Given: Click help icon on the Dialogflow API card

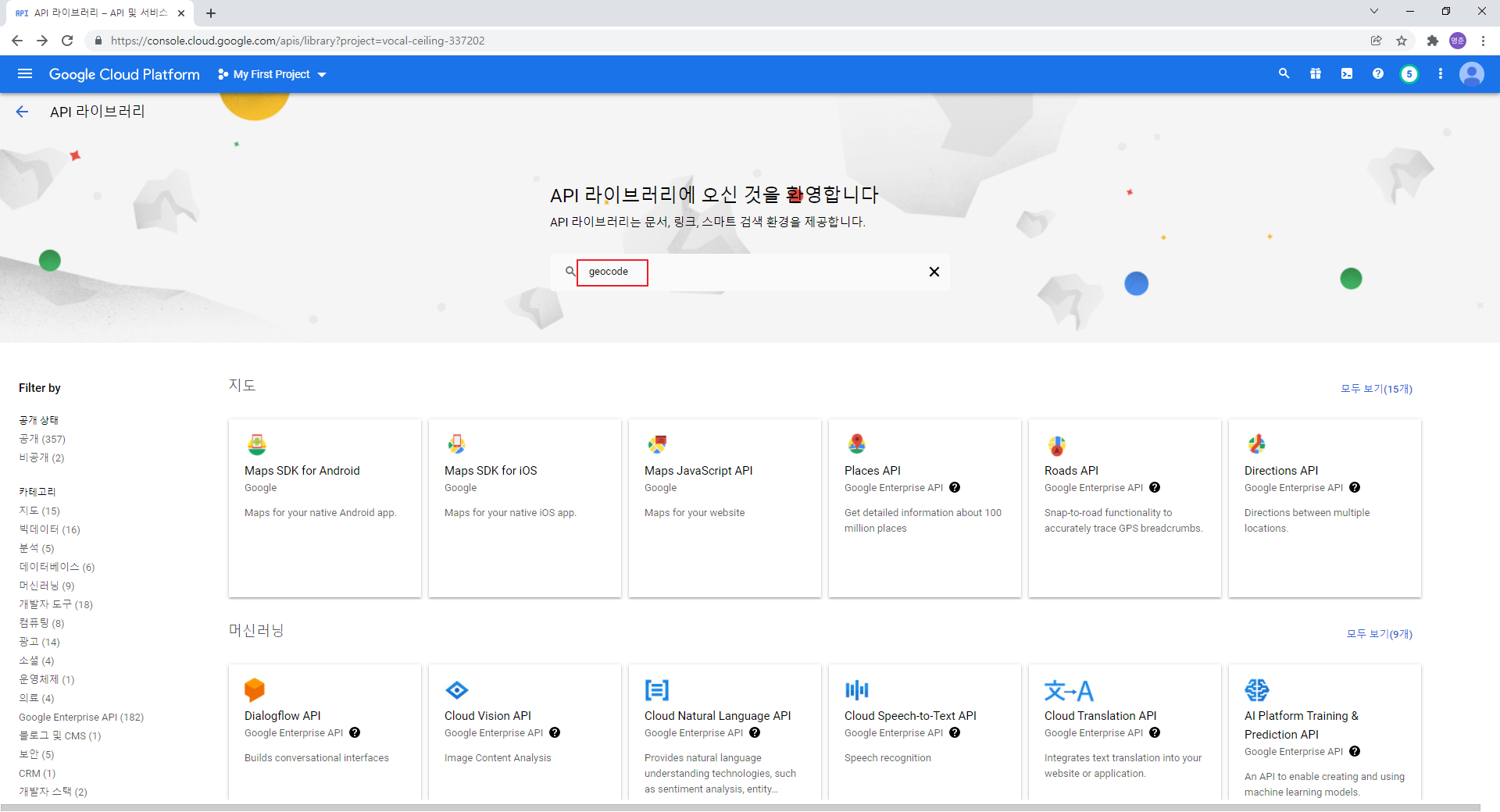Looking at the screenshot, I should (355, 733).
